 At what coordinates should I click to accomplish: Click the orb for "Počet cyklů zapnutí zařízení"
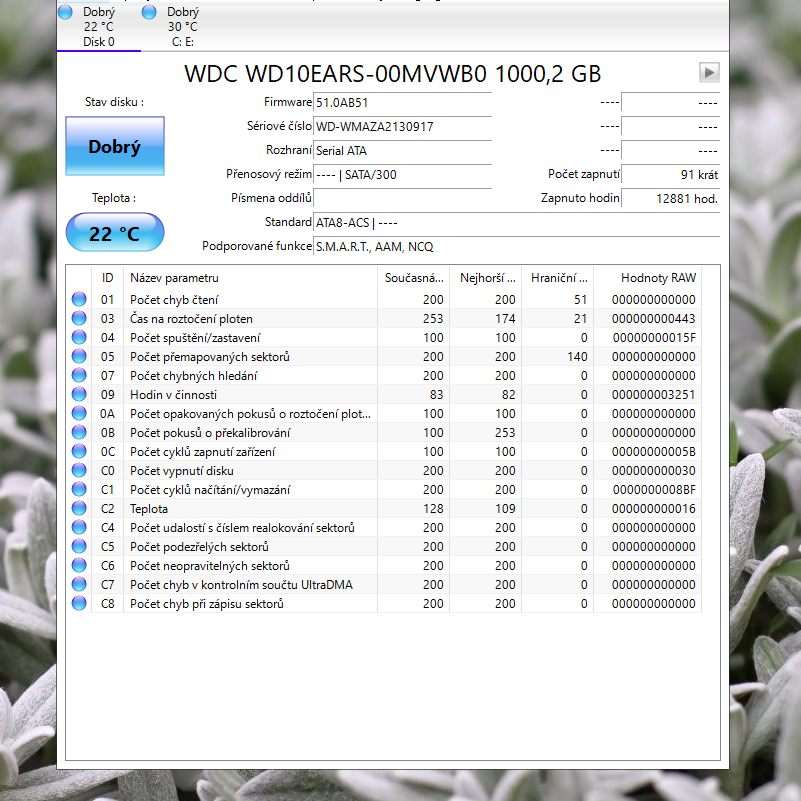click(x=78, y=451)
